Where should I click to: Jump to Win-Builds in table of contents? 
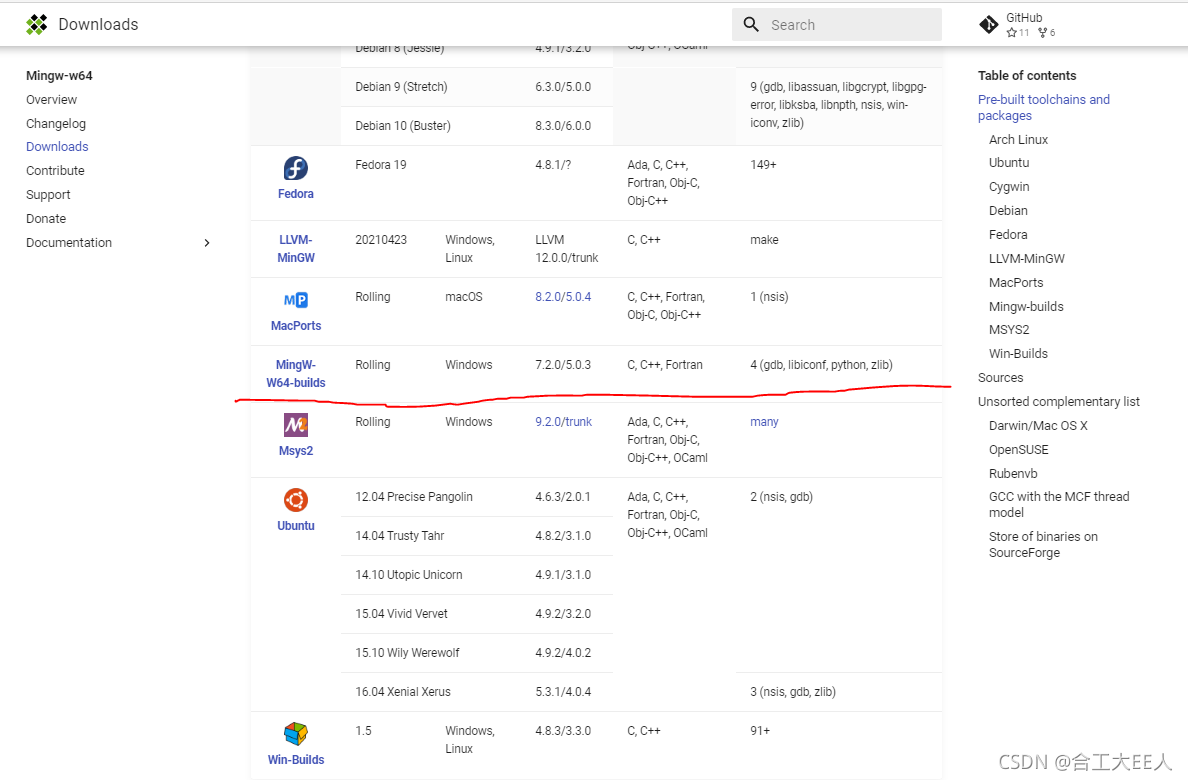1018,353
